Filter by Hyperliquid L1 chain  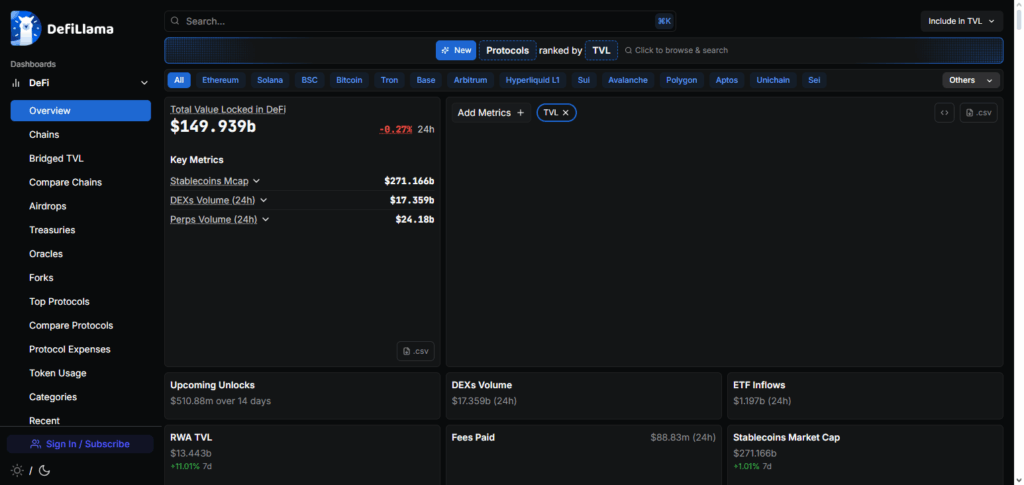(532, 80)
